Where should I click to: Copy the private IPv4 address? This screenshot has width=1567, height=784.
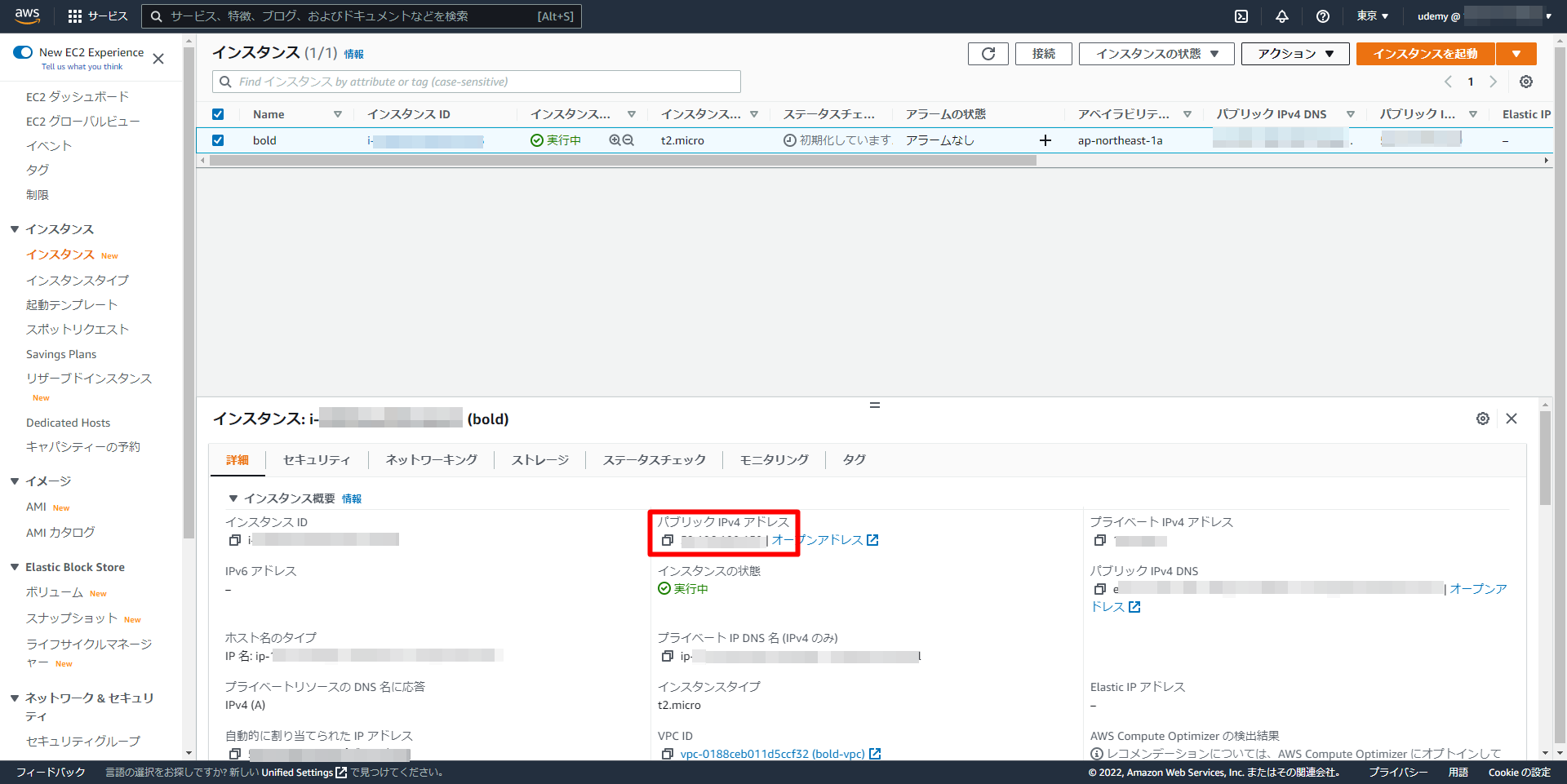click(x=1100, y=540)
